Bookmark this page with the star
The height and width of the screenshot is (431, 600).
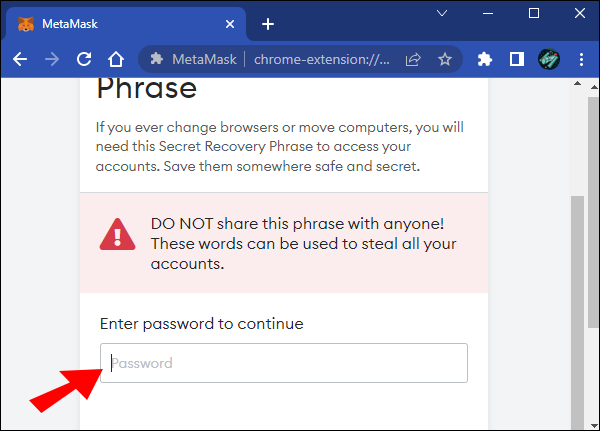[444, 59]
